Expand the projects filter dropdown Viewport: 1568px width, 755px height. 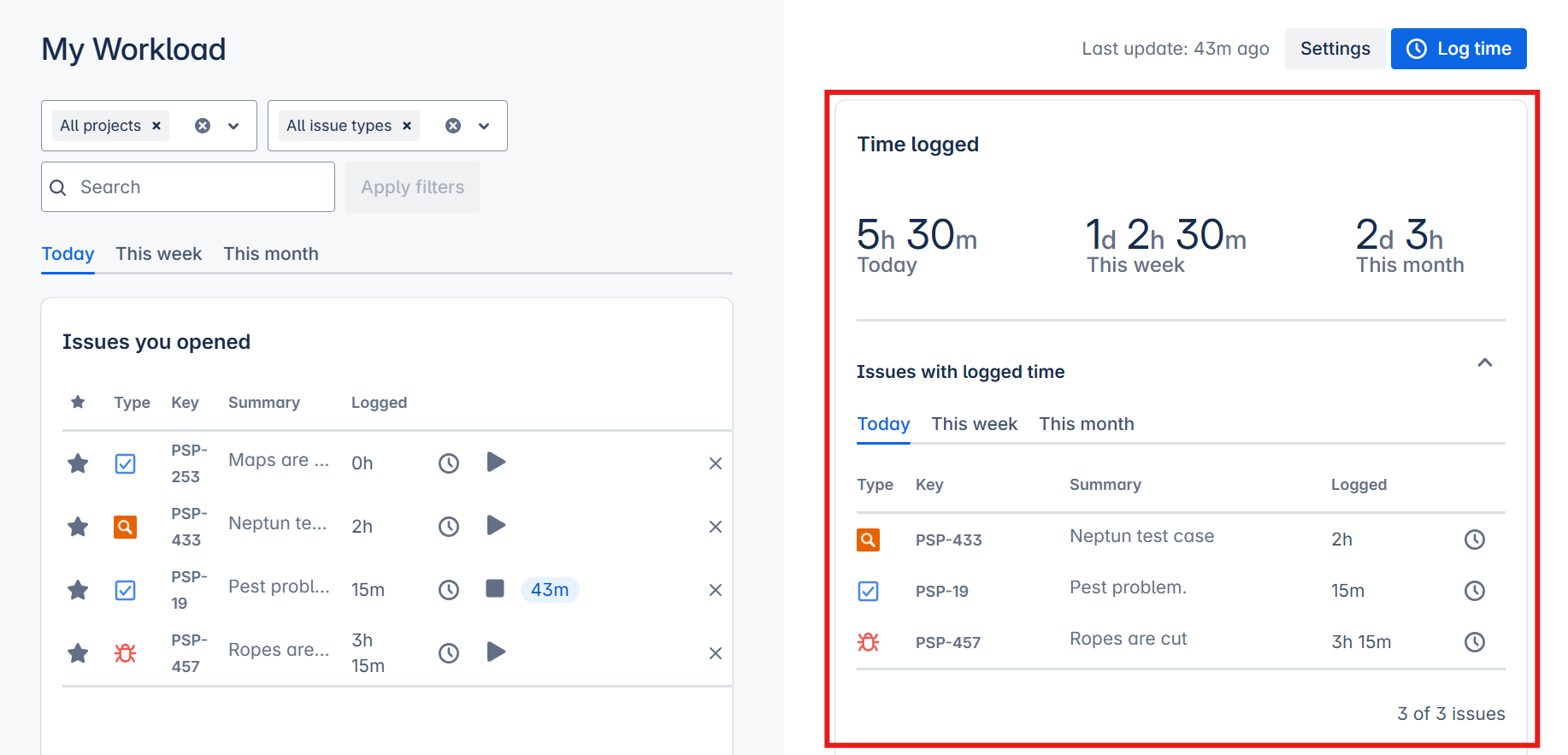pos(233,126)
